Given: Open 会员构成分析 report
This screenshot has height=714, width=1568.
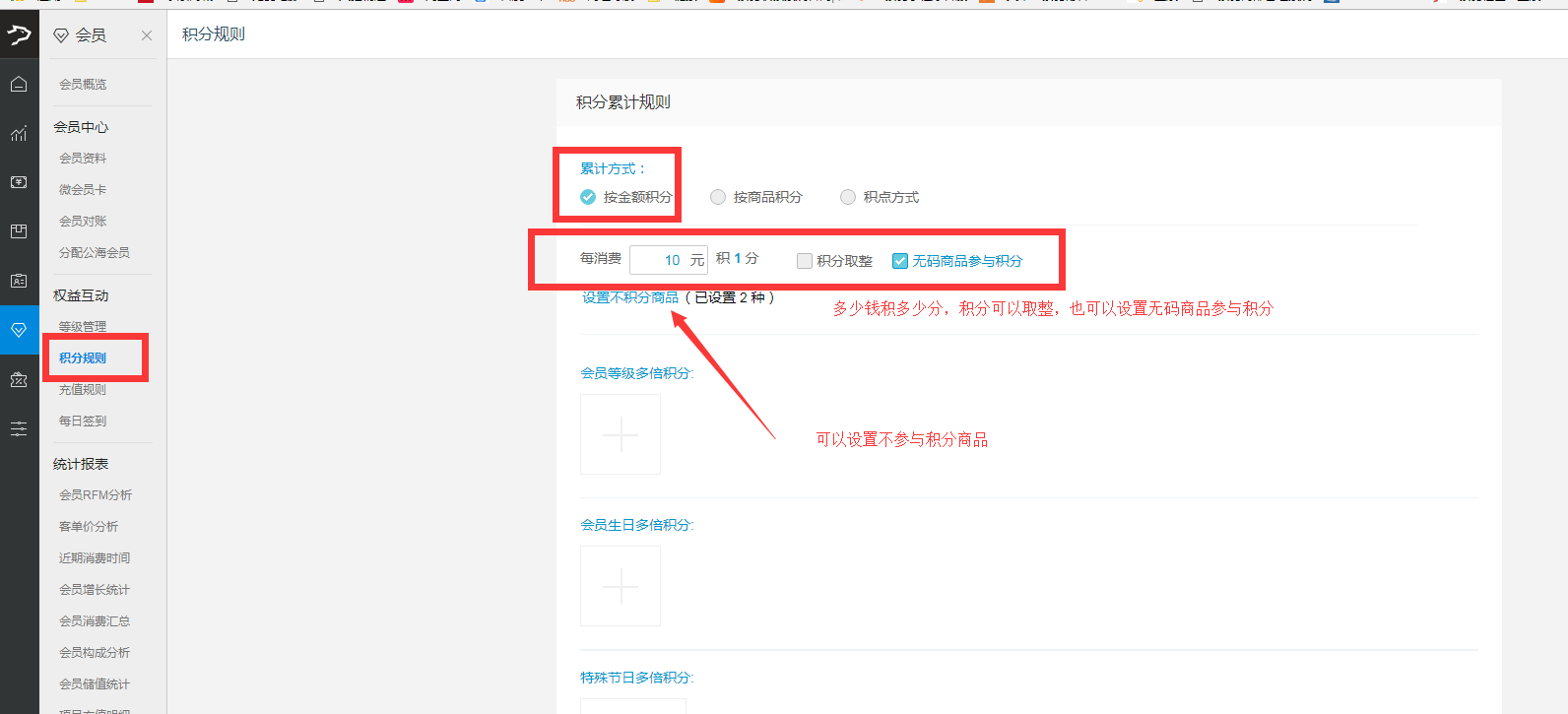Looking at the screenshot, I should [x=95, y=653].
